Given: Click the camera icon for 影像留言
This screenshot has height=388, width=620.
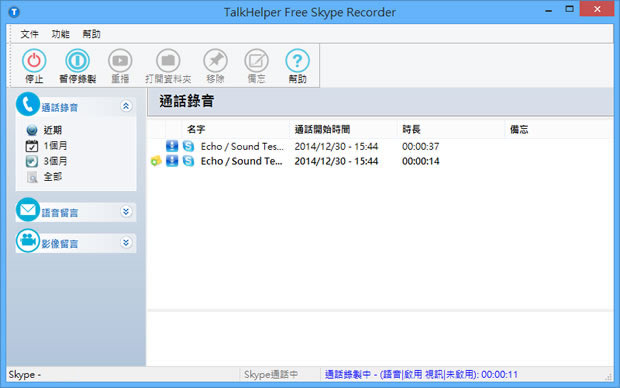Looking at the screenshot, I should click(28, 240).
